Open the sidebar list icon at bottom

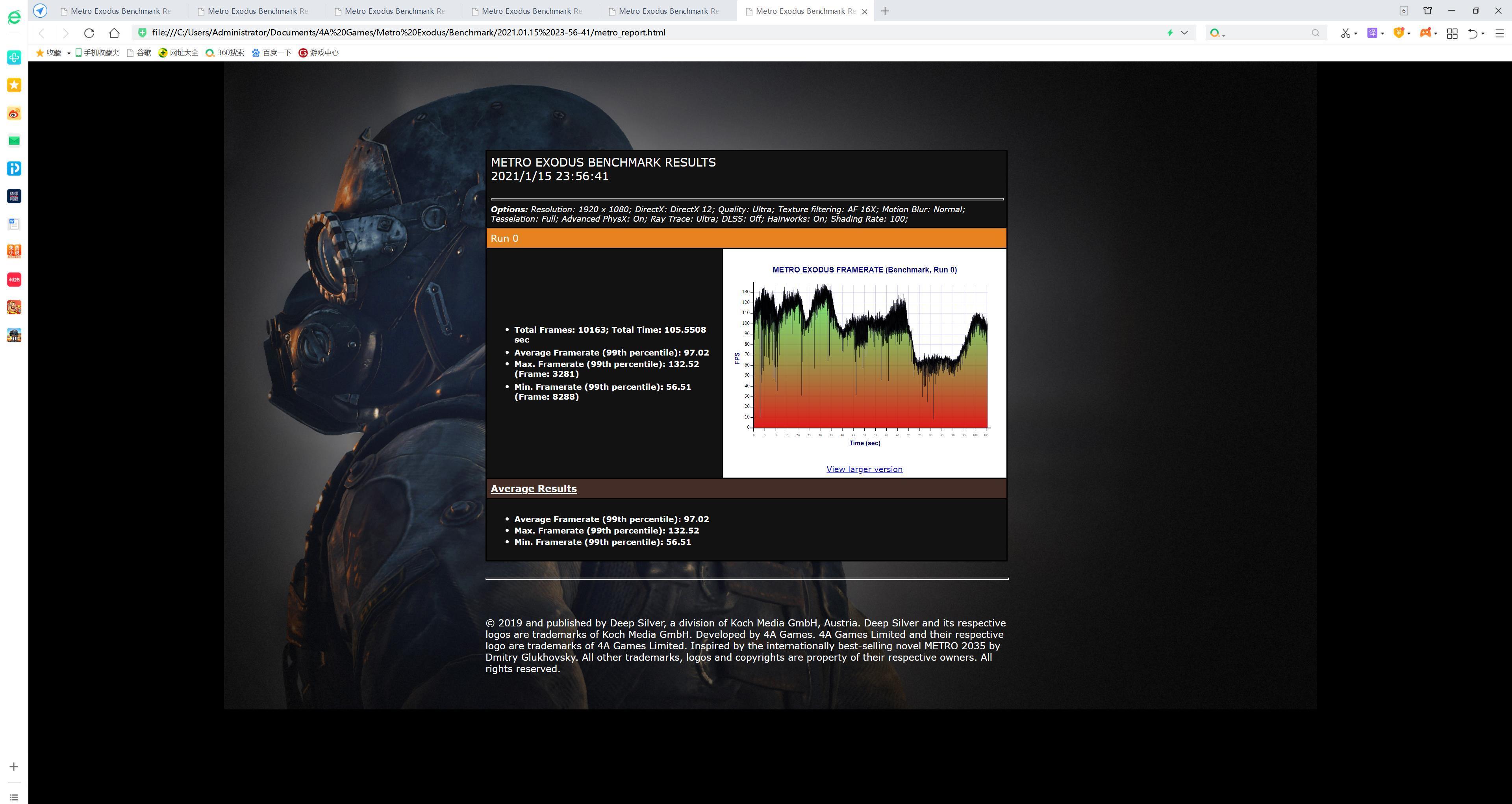(14, 797)
